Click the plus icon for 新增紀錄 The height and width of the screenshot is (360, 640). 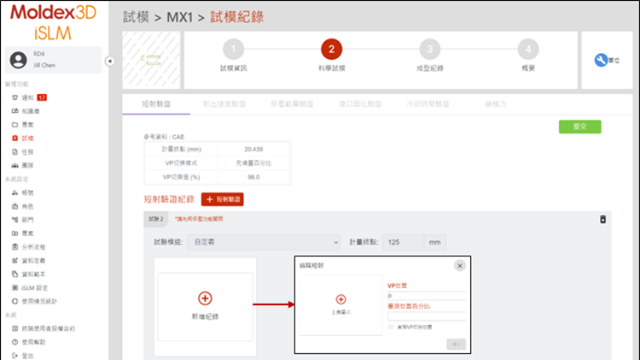tap(205, 298)
